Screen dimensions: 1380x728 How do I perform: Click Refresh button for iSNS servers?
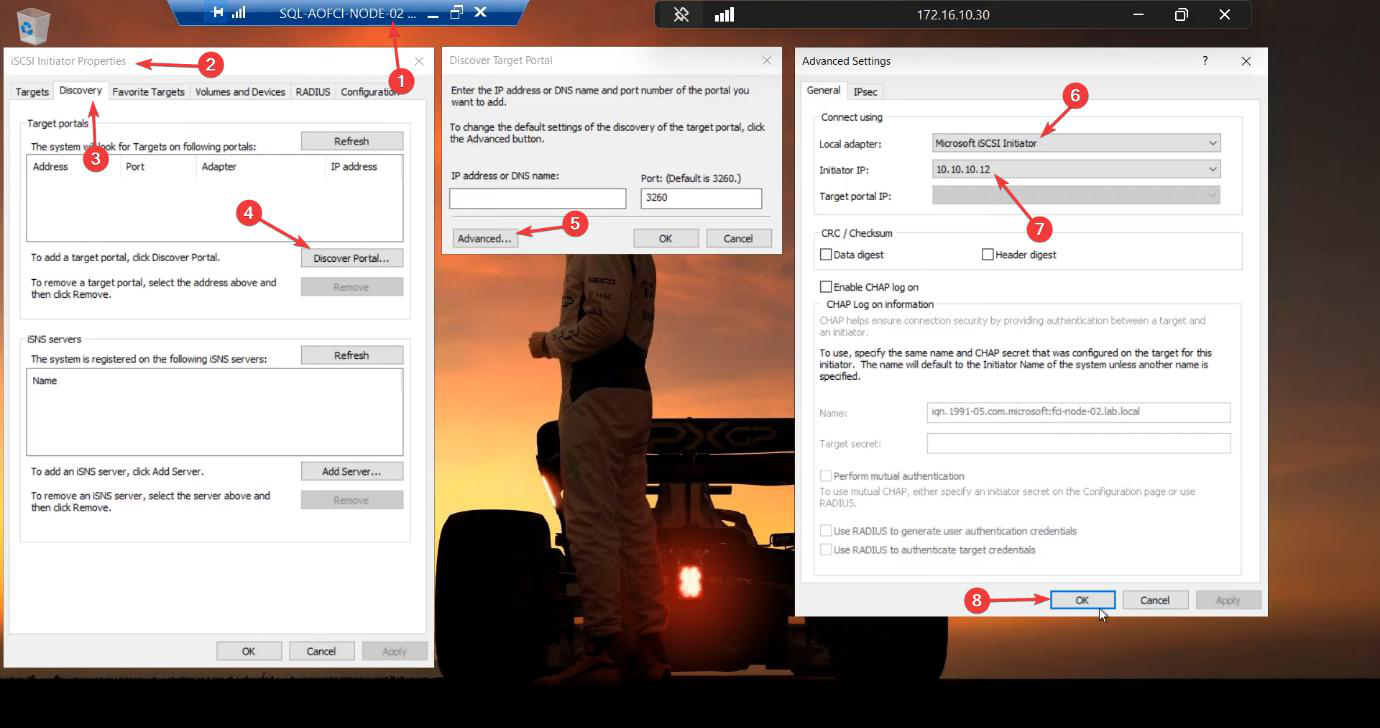tap(352, 355)
